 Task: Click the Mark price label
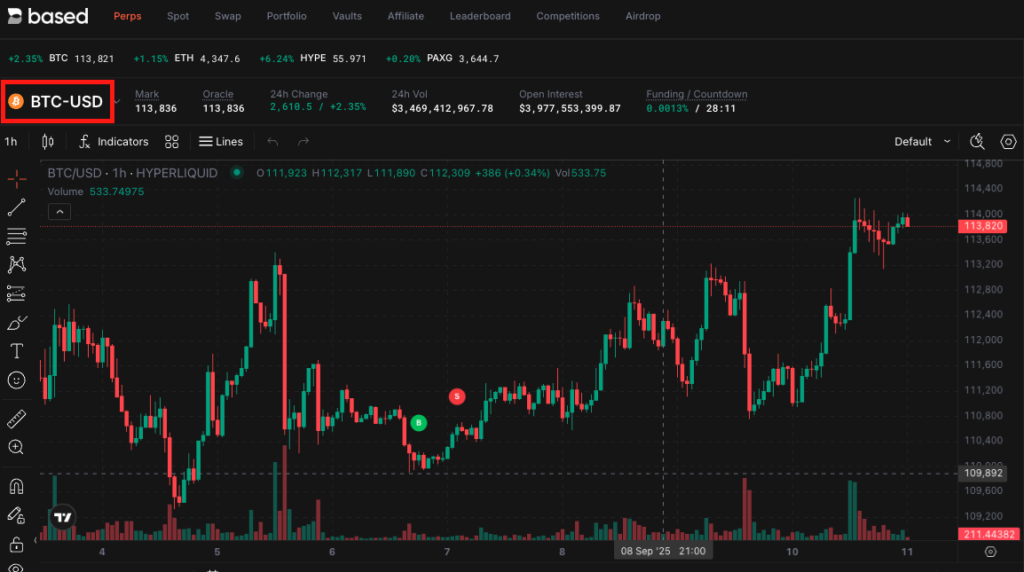[147, 94]
